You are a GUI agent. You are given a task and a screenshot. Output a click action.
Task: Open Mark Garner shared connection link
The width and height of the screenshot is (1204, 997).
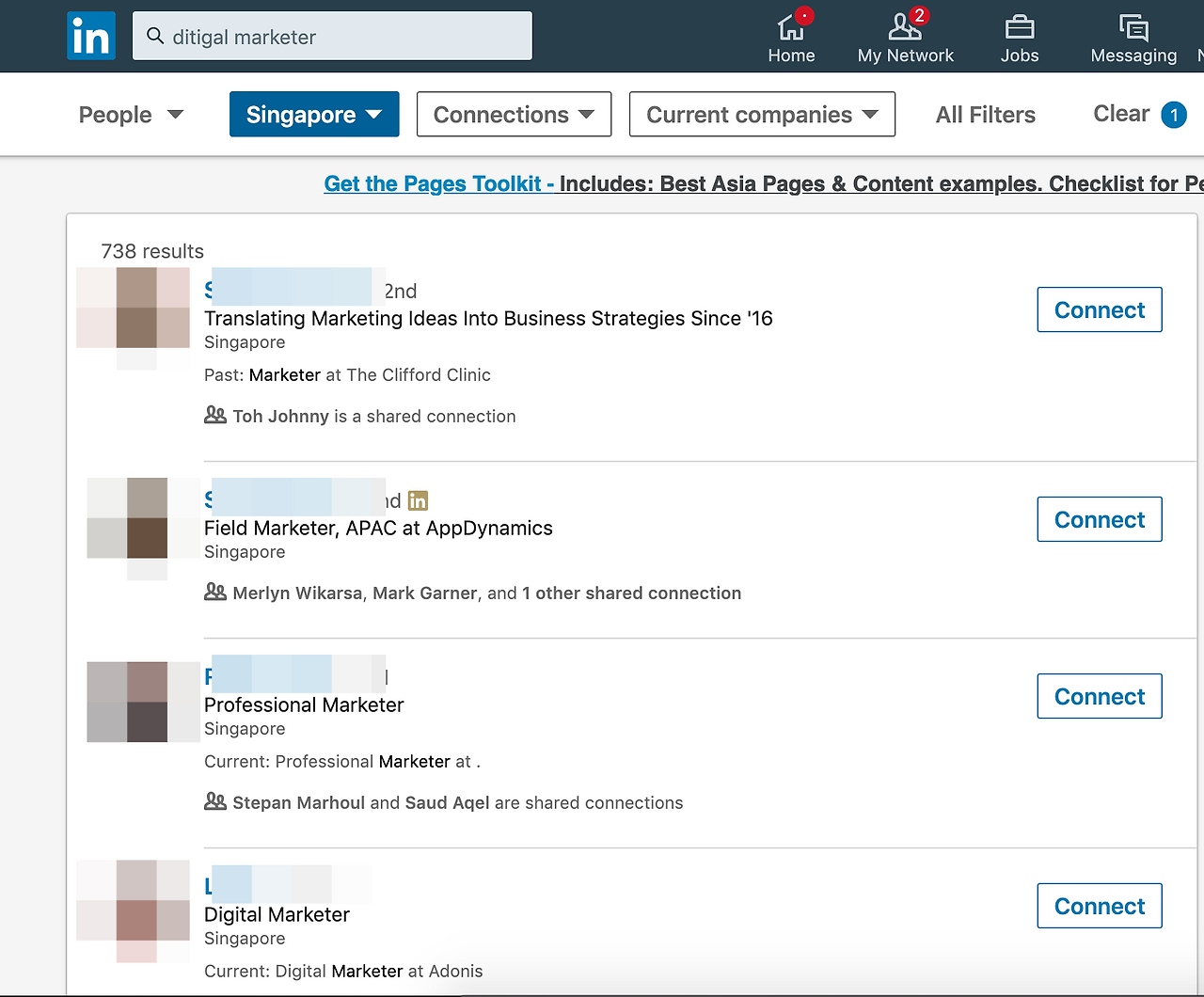pos(425,593)
